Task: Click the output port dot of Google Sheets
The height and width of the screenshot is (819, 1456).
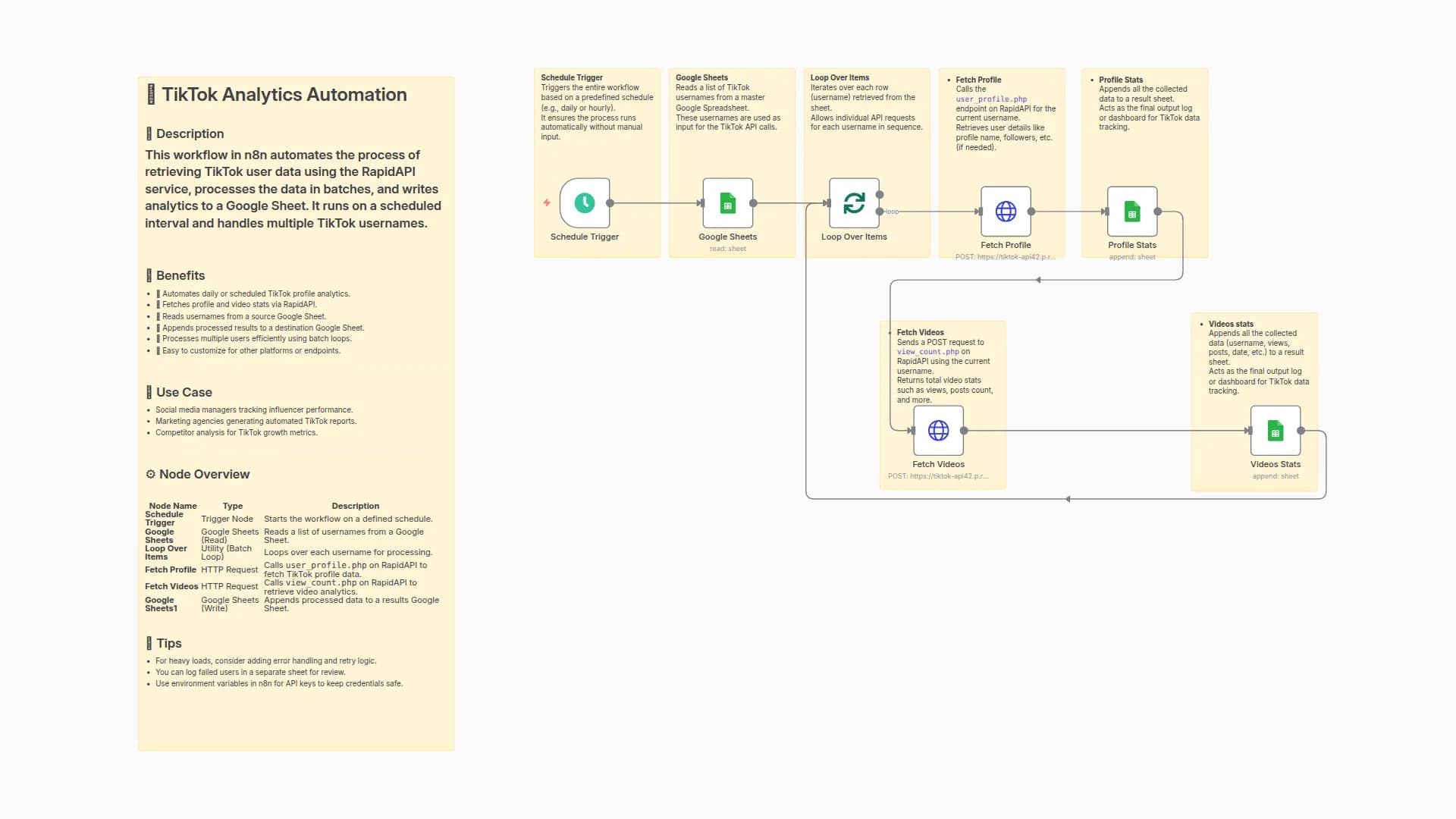Action: pos(753,202)
